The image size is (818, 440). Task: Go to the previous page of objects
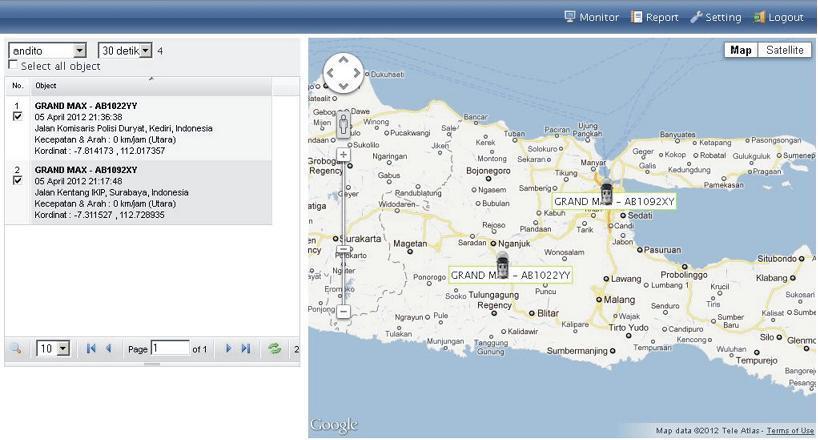pos(109,349)
